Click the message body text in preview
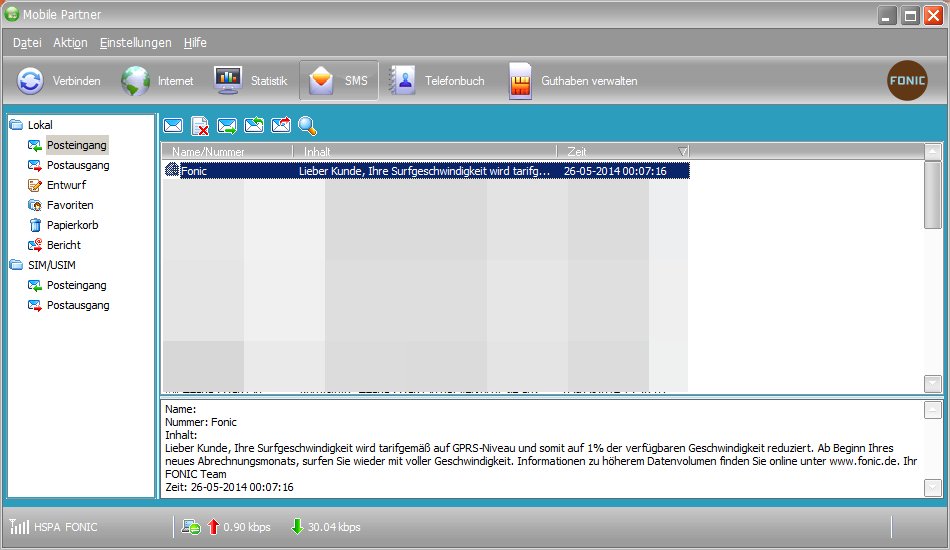This screenshot has width=950, height=550. click(541, 461)
